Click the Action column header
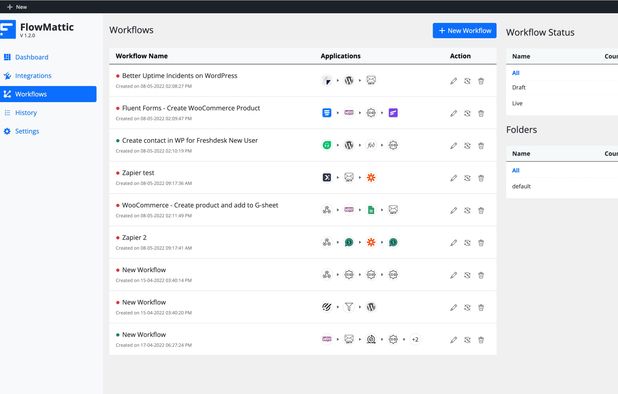Viewport: 618px width, 394px height. point(460,56)
